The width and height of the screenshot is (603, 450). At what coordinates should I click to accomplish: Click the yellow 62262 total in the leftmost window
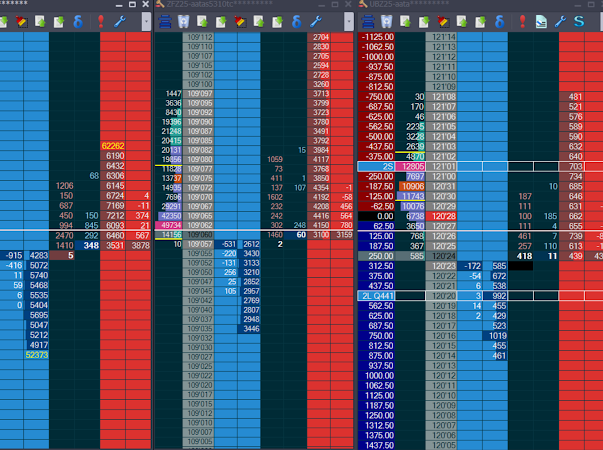113,146
